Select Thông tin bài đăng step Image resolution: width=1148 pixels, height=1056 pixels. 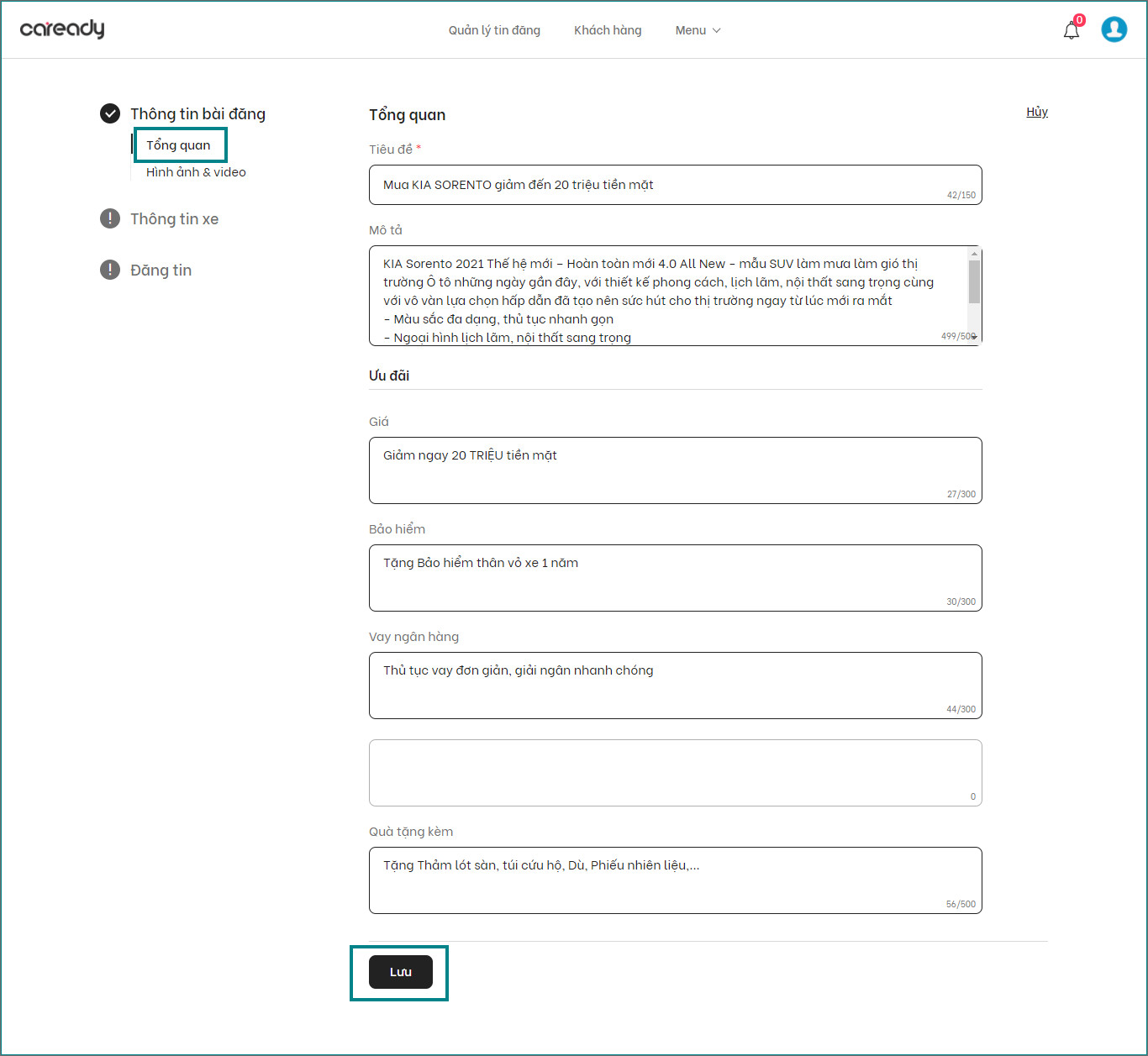coord(197,113)
